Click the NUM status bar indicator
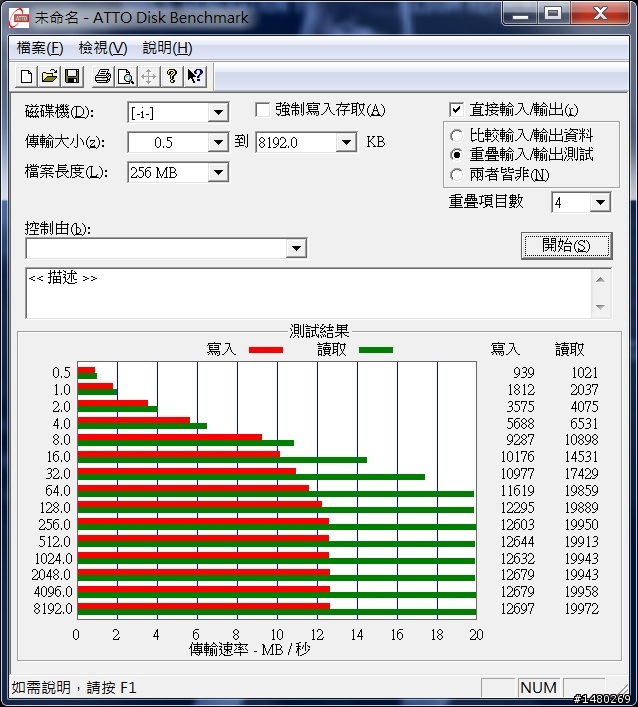The height and width of the screenshot is (707, 638). 538,688
